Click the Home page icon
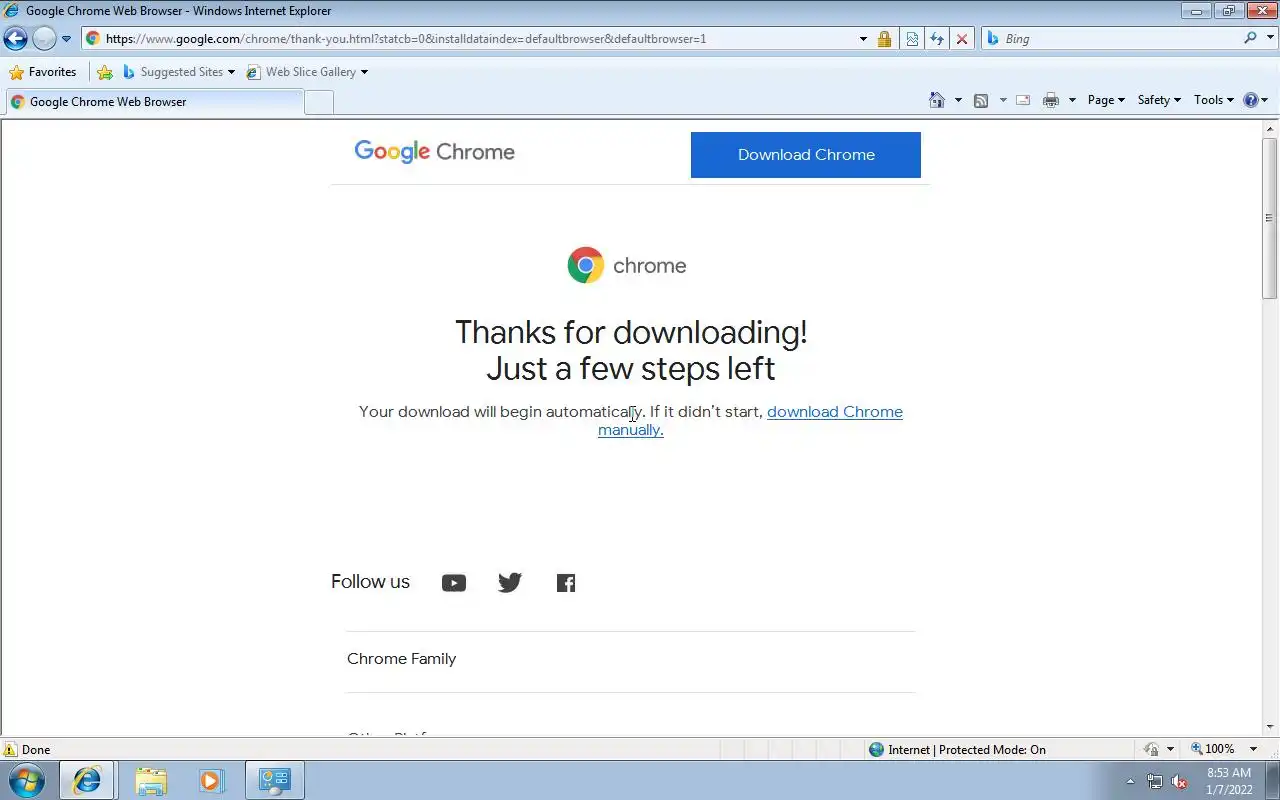Viewport: 1280px width, 800px height. tap(937, 100)
